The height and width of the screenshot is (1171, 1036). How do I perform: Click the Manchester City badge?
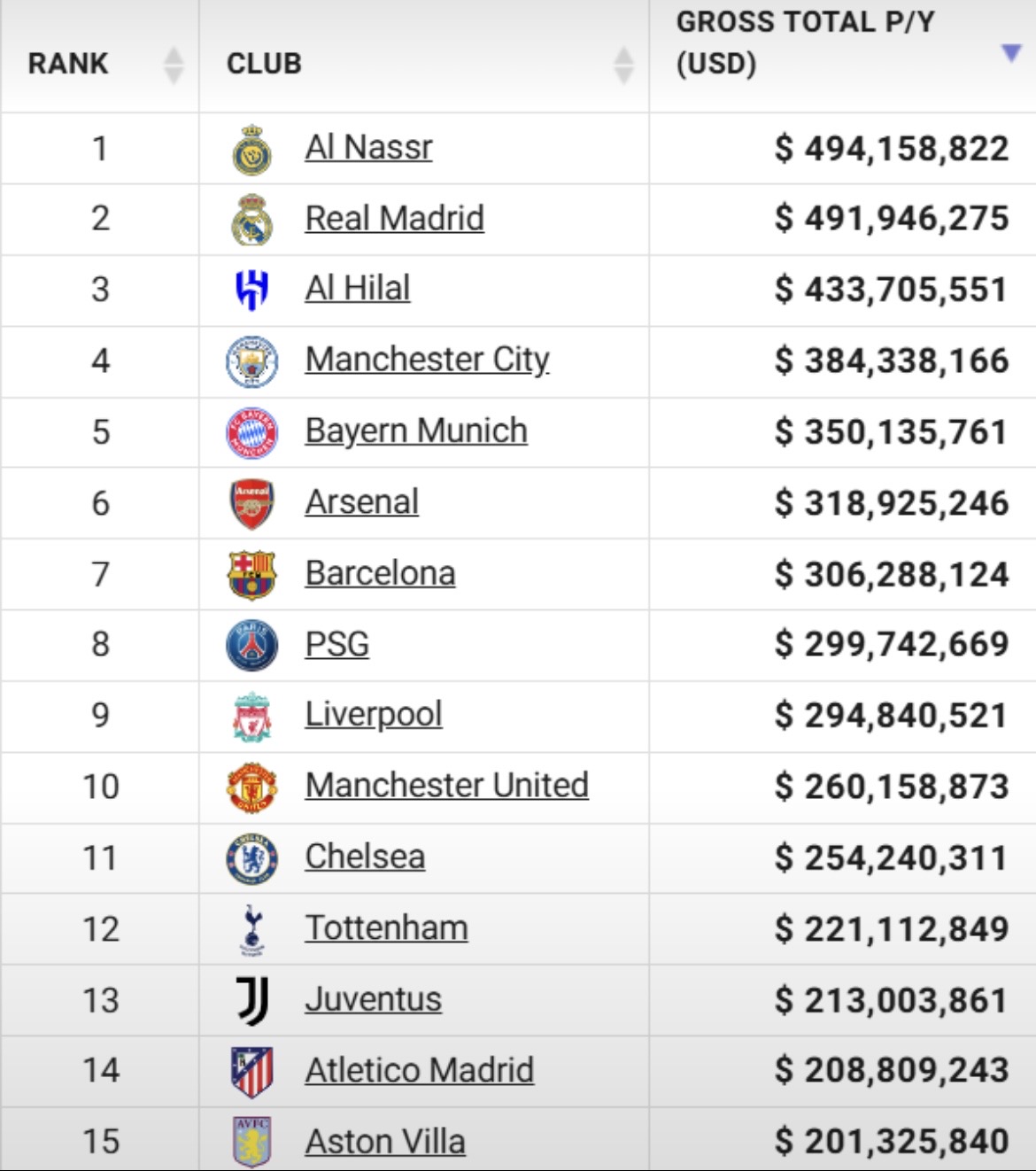252,361
